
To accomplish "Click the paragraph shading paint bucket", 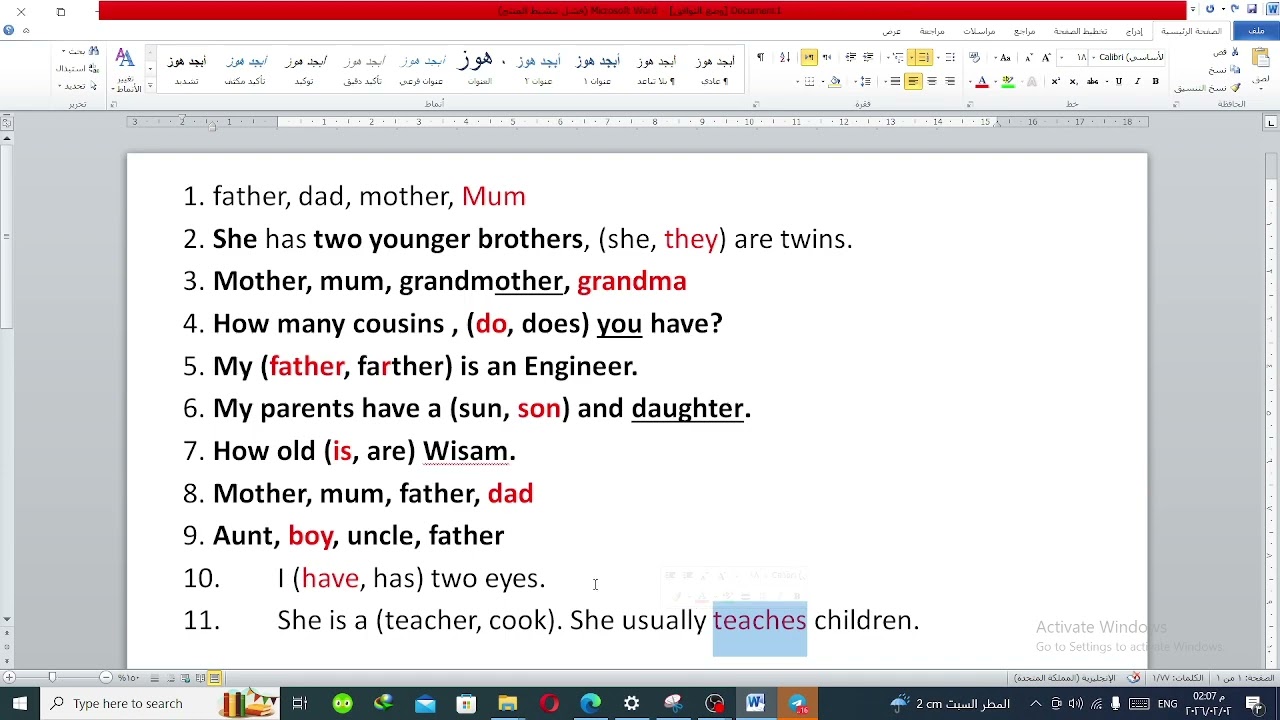I will [x=835, y=81].
